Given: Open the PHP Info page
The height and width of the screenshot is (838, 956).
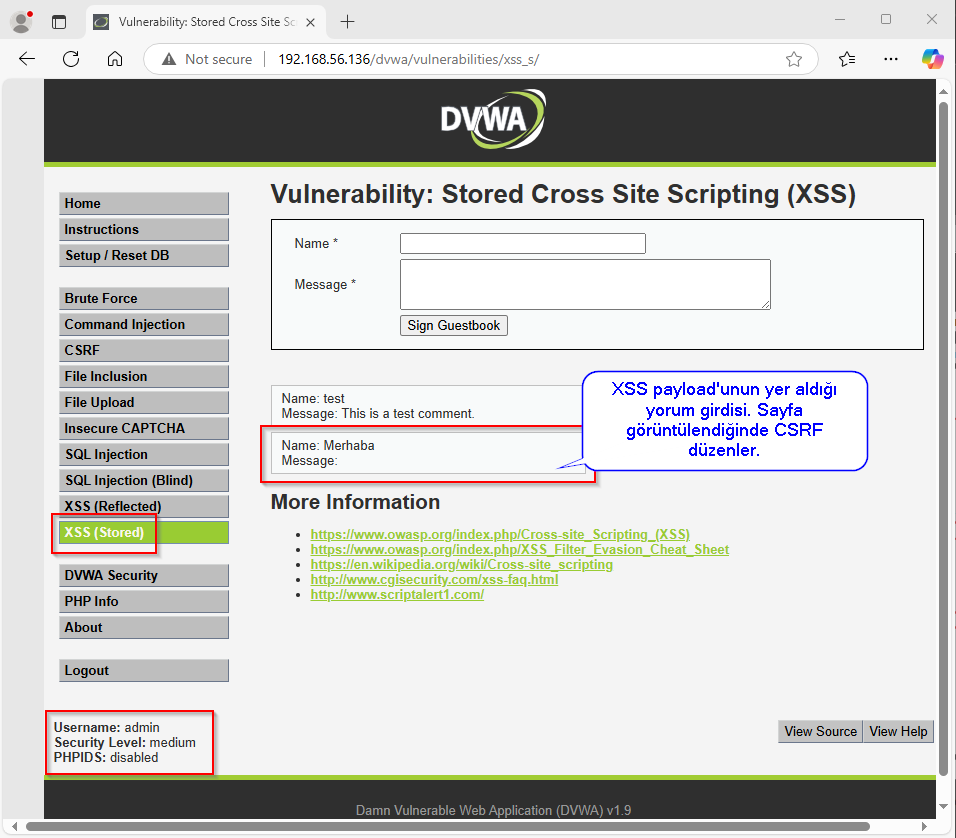Looking at the screenshot, I should 144,601.
